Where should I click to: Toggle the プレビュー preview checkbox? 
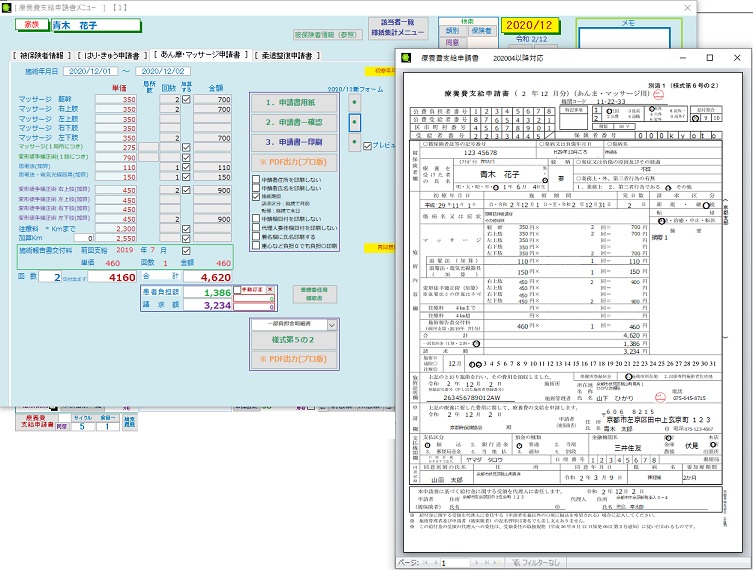(367, 146)
